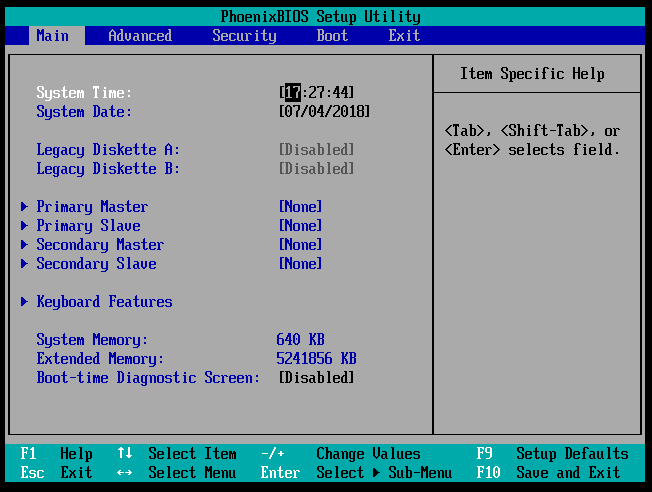Click the seconds field 44 in System Time

click(x=341, y=92)
